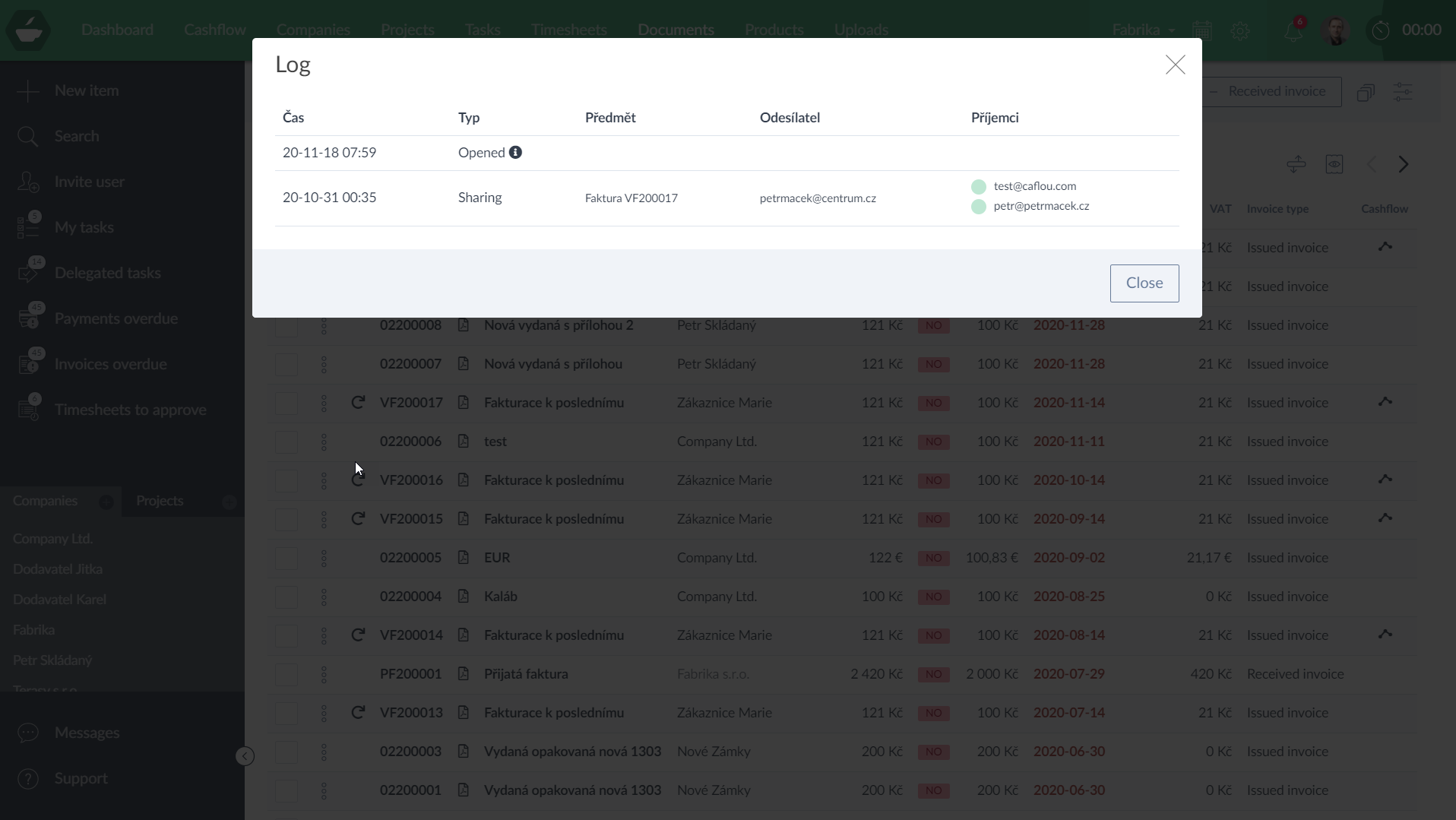Check the row box for 02200001
The width and height of the screenshot is (1456, 820).
coord(286,790)
